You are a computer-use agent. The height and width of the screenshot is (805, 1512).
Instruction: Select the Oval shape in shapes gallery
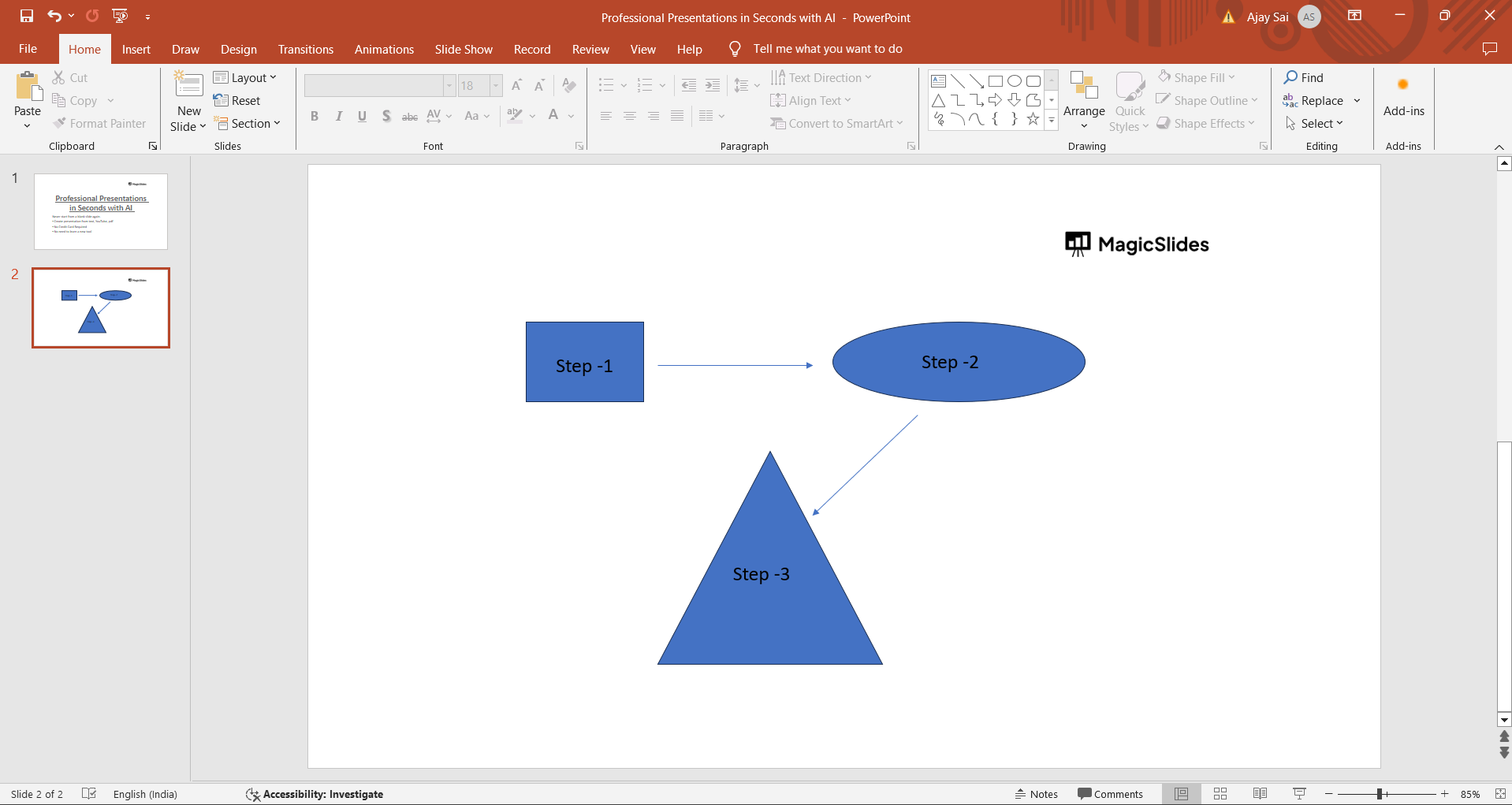[x=1015, y=81]
